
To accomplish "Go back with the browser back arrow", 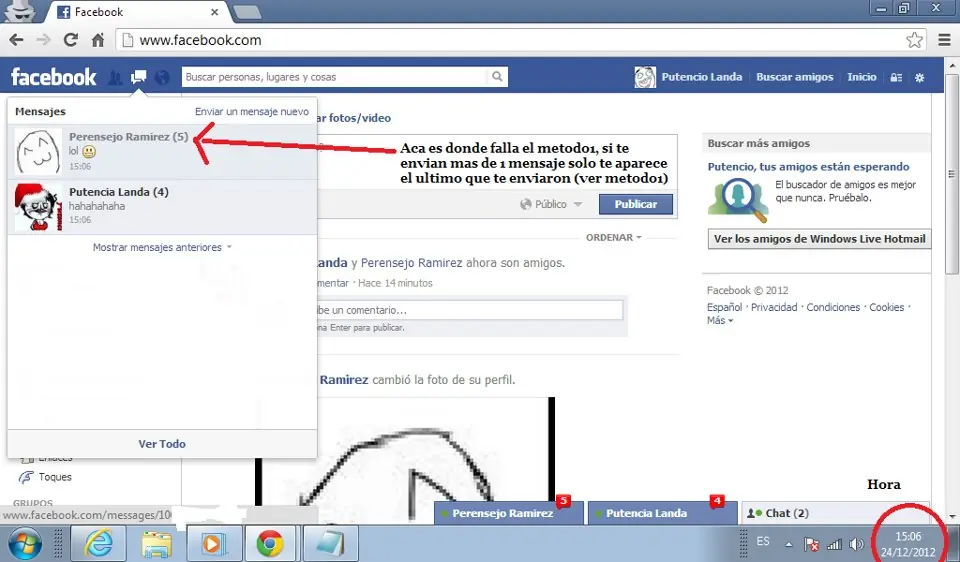I will tap(17, 40).
